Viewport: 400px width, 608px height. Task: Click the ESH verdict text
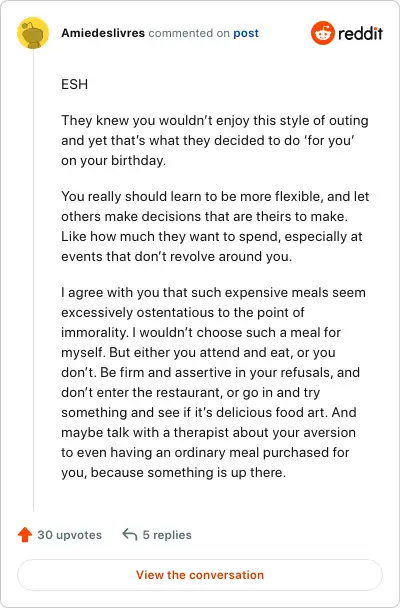[x=74, y=84]
